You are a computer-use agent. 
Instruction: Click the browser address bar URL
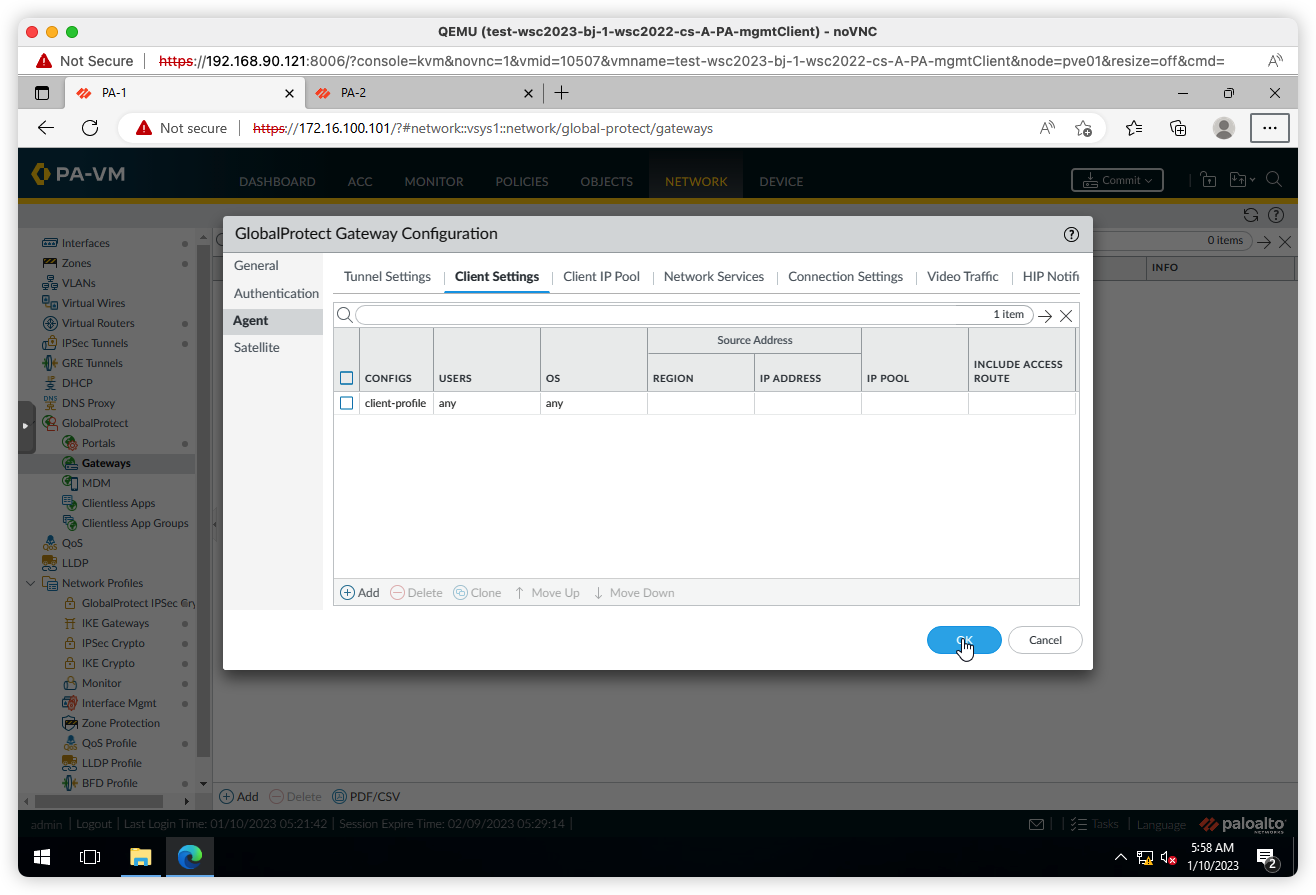(x=483, y=128)
